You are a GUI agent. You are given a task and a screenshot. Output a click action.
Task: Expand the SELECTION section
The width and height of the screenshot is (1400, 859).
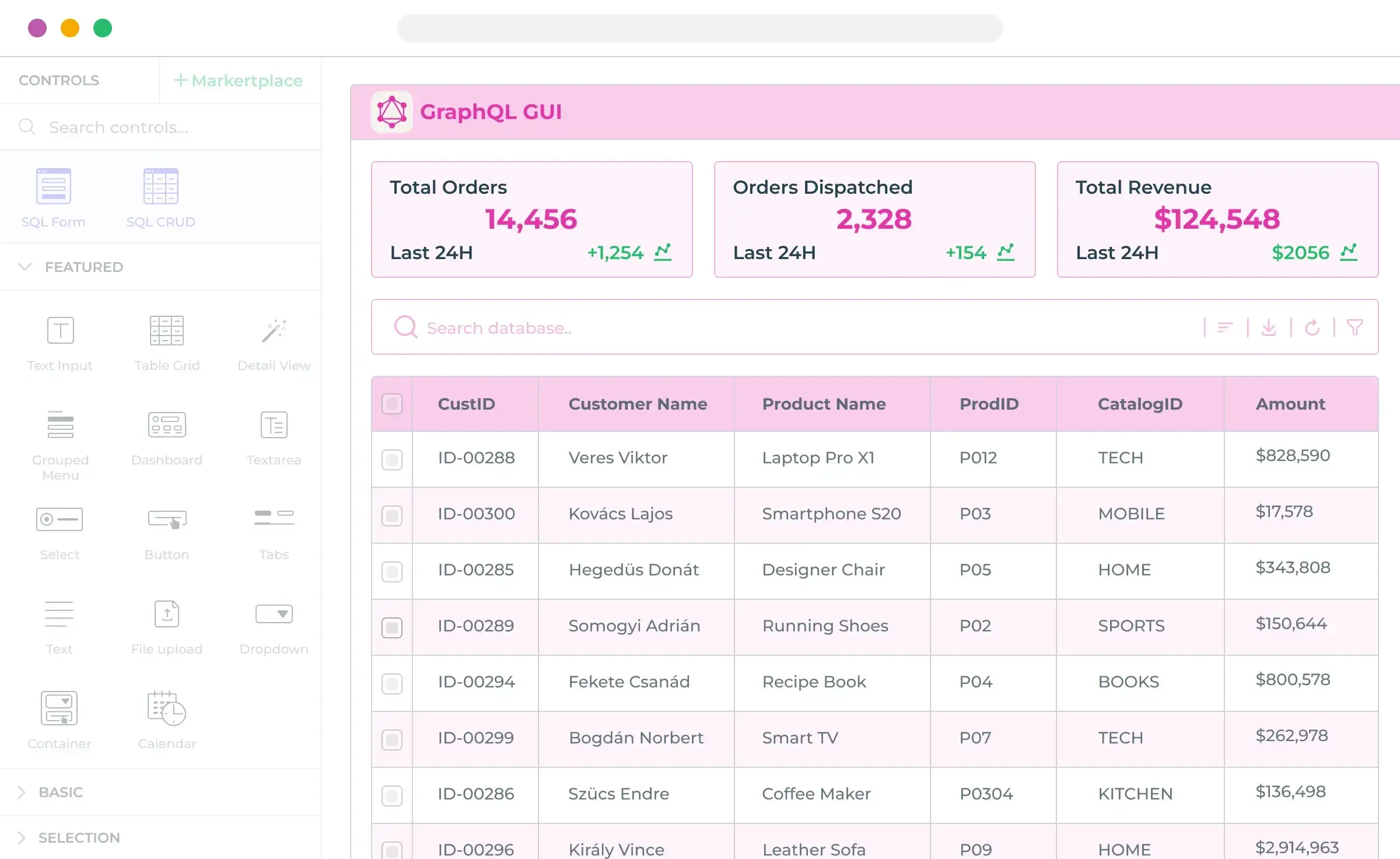[22, 837]
